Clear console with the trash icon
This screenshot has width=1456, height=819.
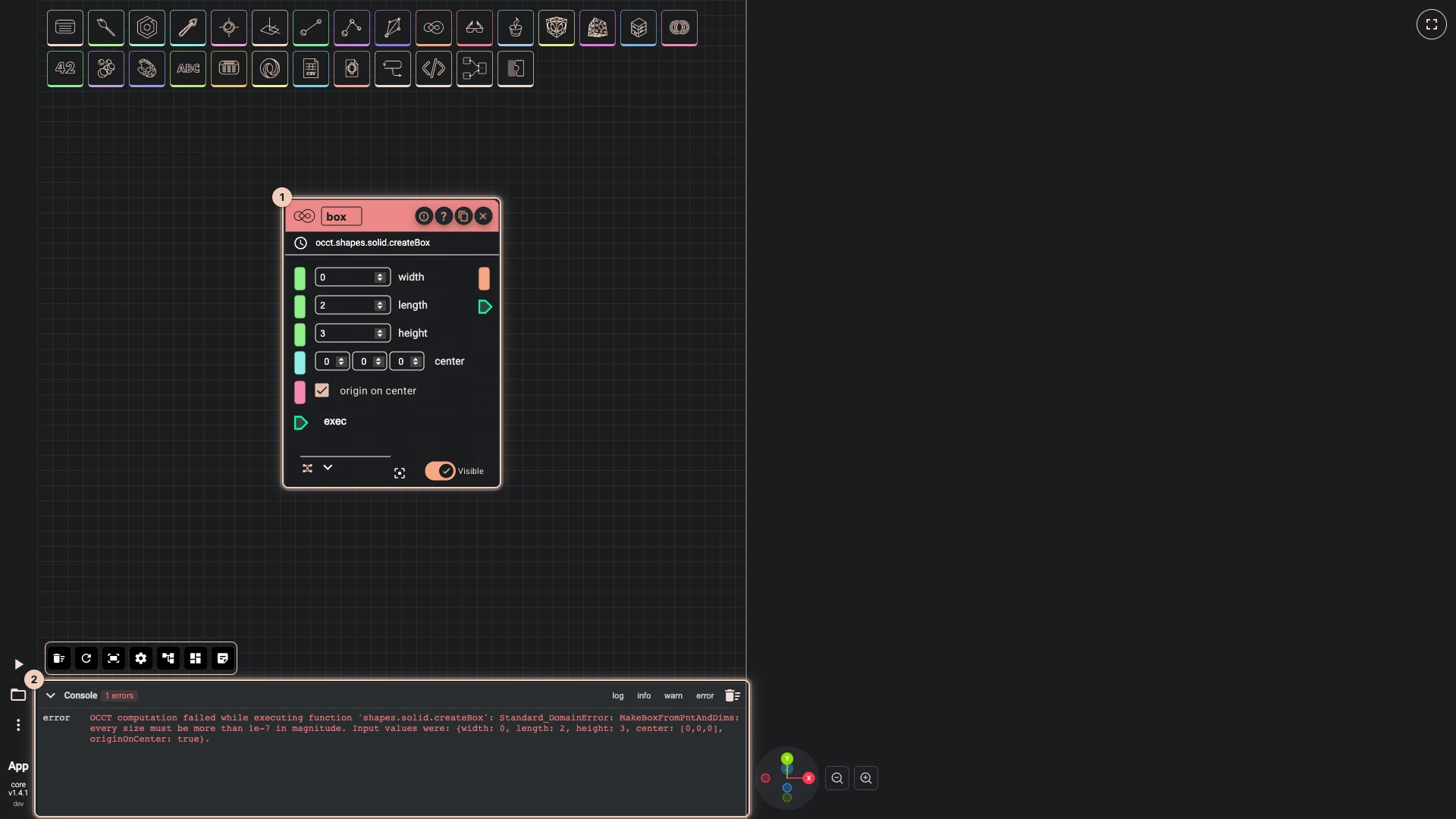click(733, 695)
